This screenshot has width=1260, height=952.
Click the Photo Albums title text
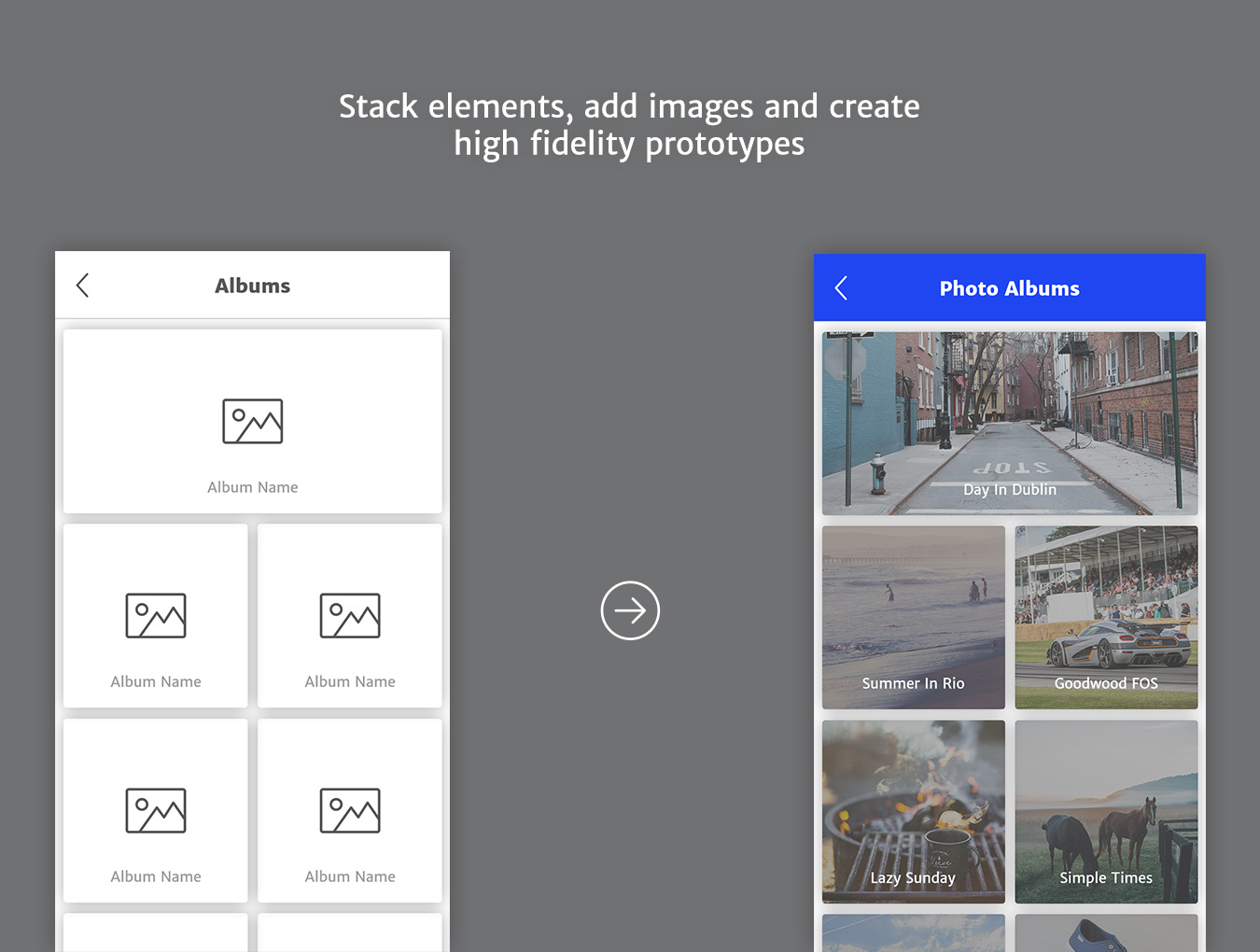pos(1009,288)
